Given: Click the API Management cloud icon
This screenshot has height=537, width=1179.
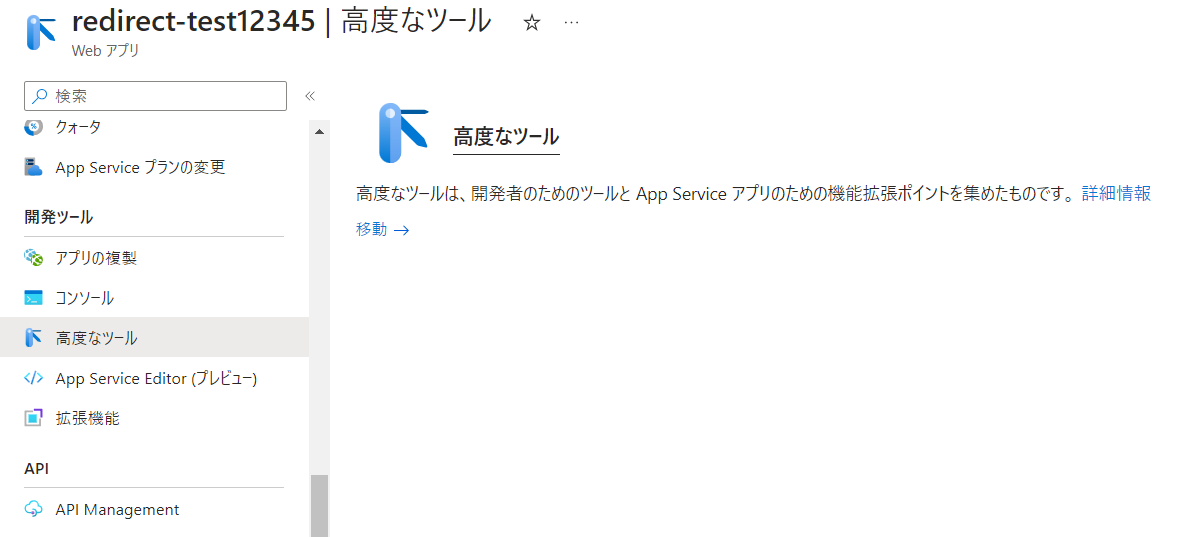Looking at the screenshot, I should pyautogui.click(x=34, y=509).
